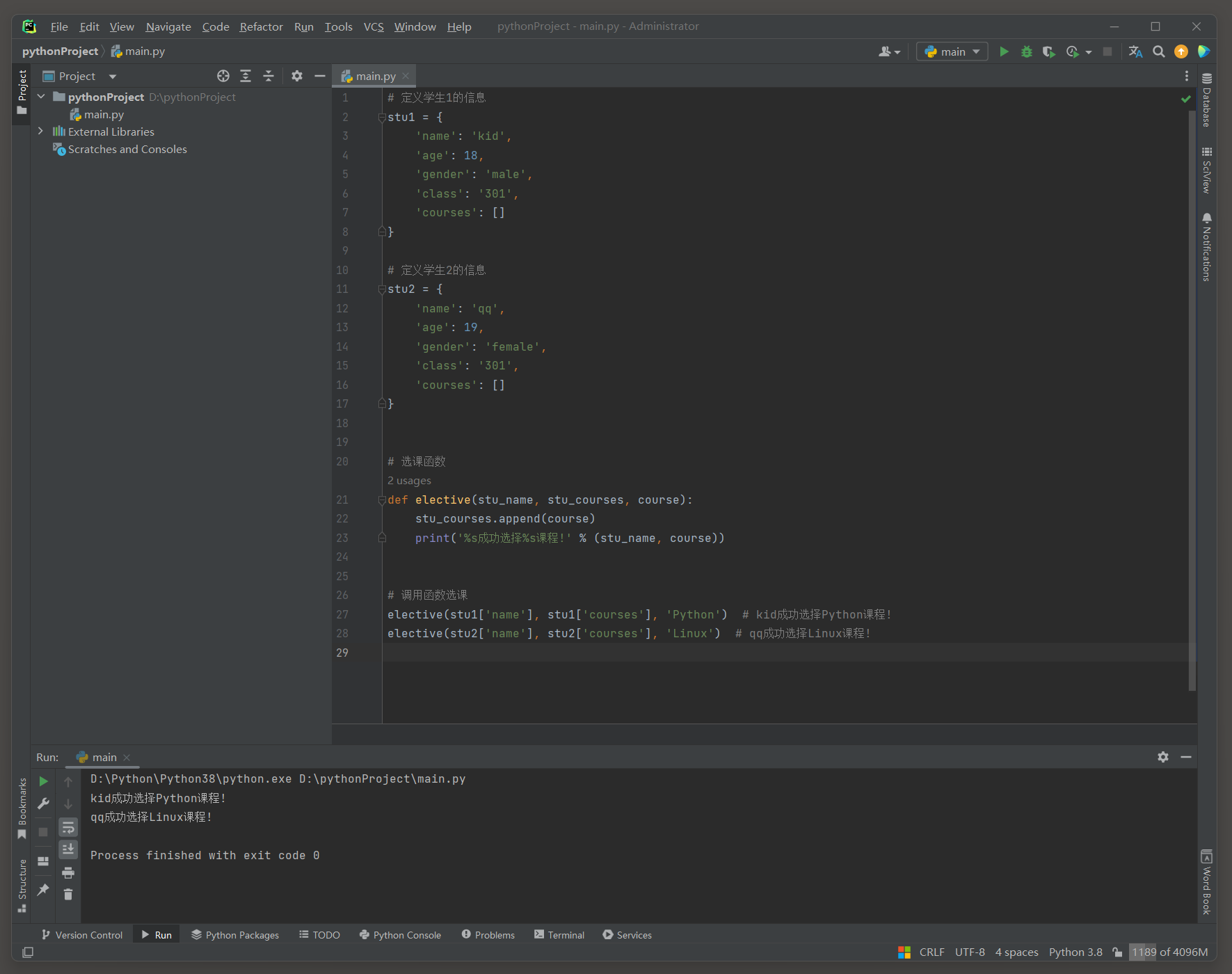Expand all in Project panel
Screen dimensions: 1232x974
[246, 76]
